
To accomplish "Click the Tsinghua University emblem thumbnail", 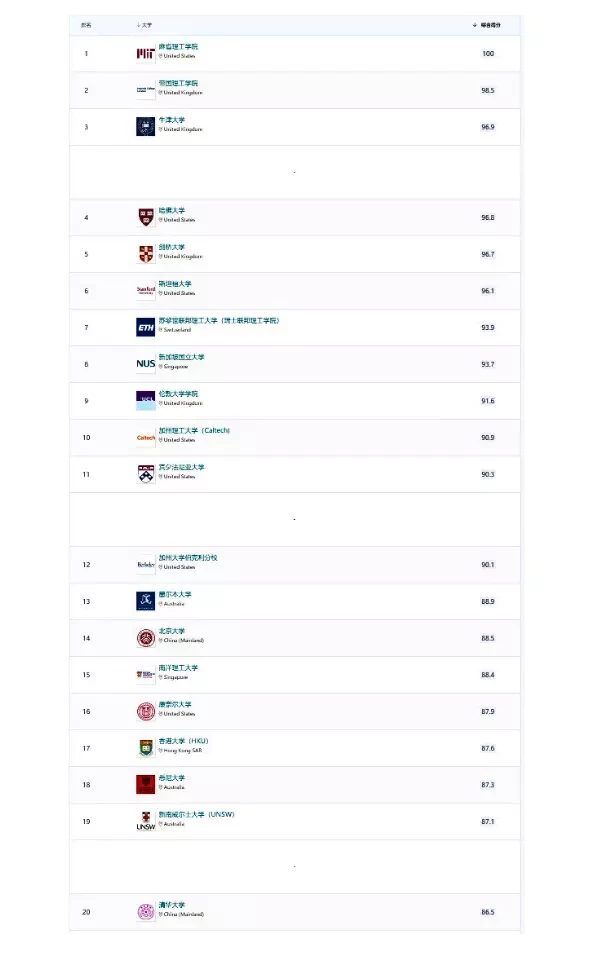I will coord(145,912).
